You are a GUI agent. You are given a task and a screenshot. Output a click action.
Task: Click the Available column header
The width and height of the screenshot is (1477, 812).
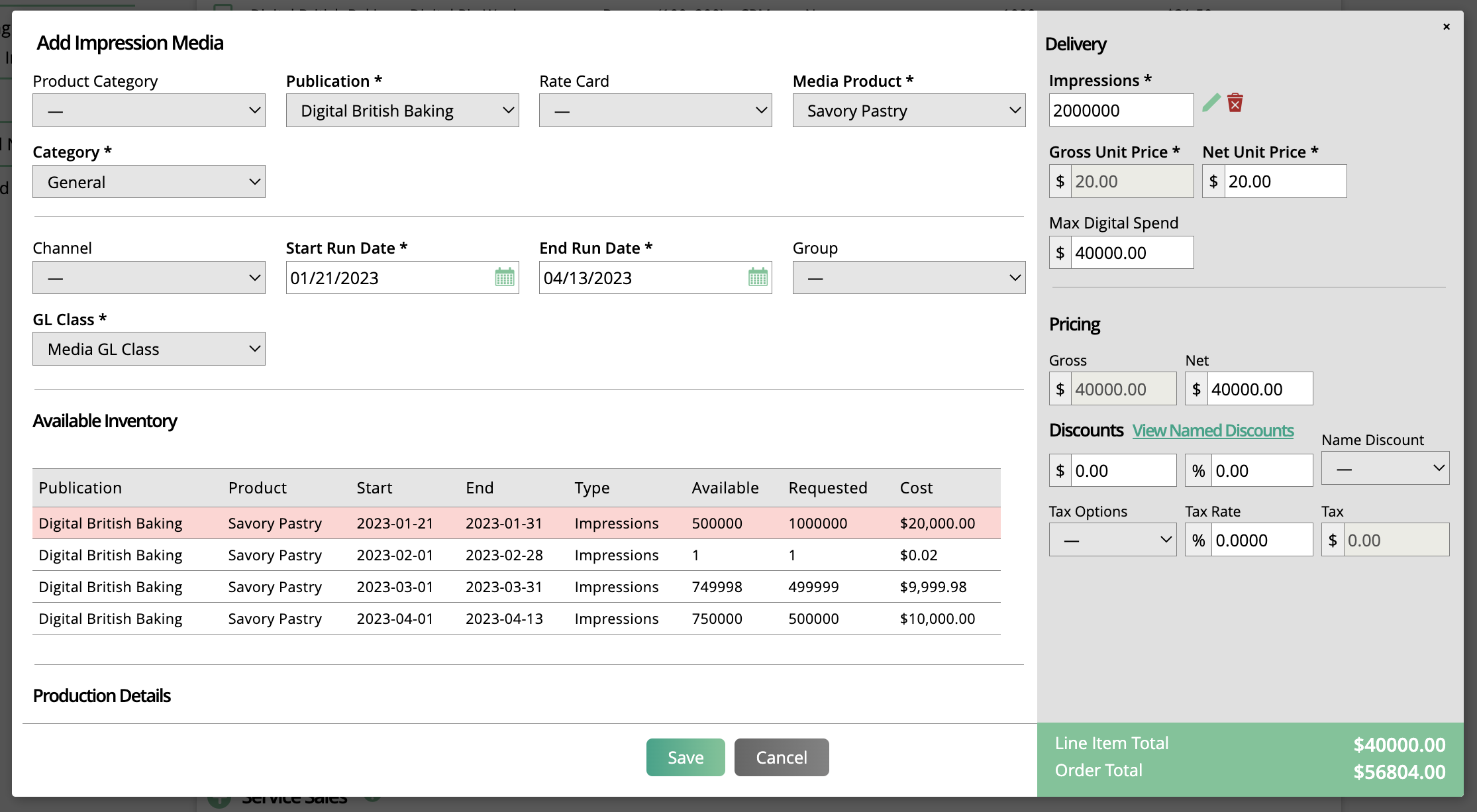[725, 488]
